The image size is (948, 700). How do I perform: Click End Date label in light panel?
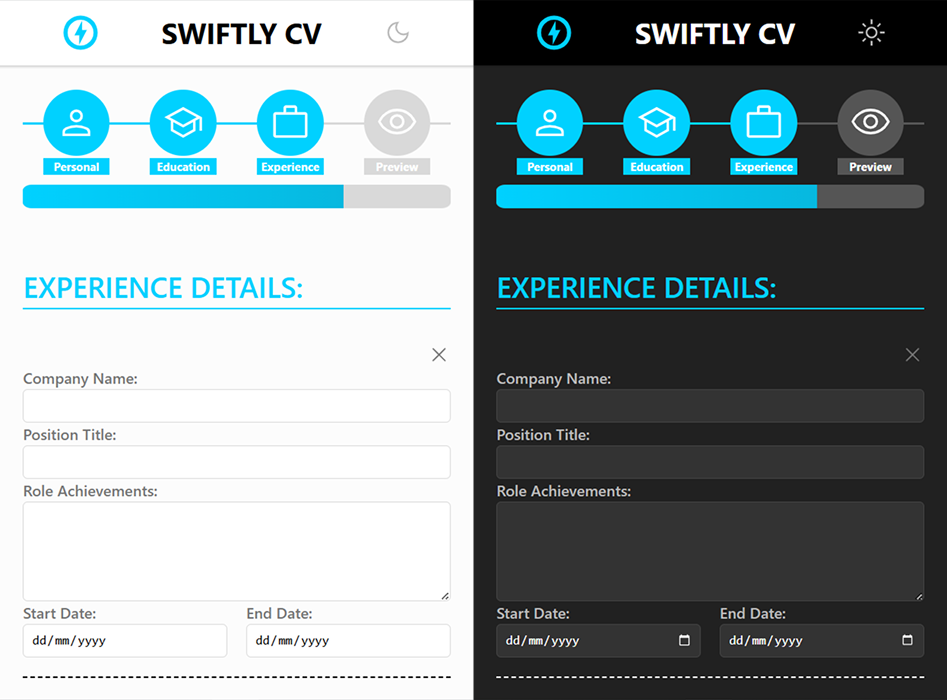279,614
